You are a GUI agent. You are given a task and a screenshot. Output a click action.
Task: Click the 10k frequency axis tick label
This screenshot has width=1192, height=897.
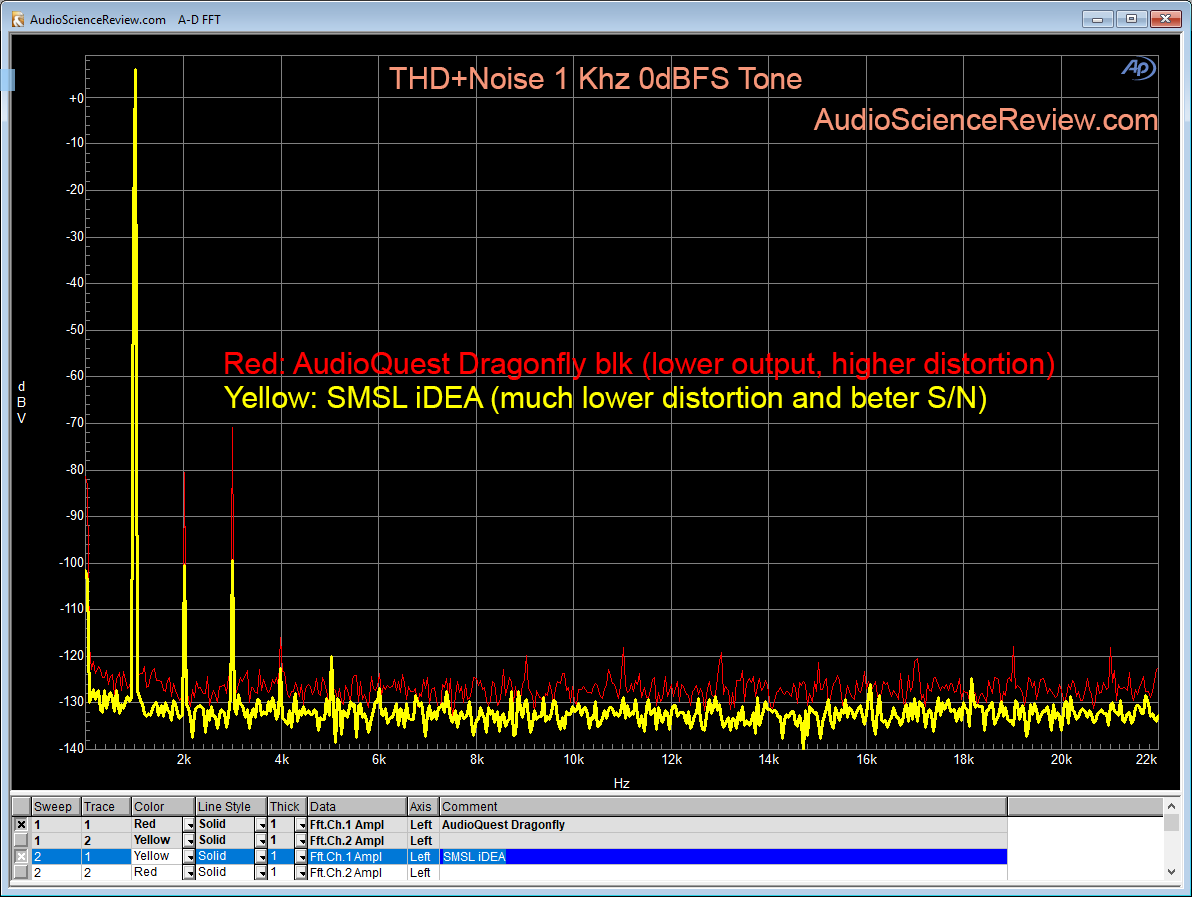click(573, 760)
